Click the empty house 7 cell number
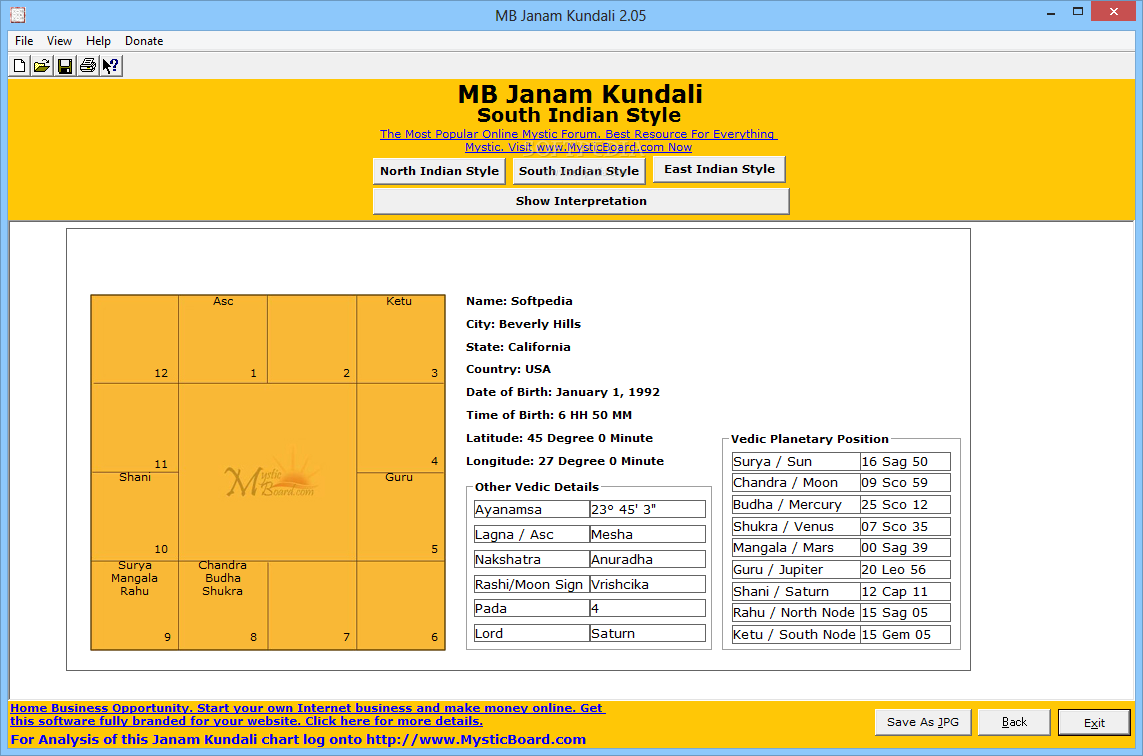The width and height of the screenshot is (1143, 756). 346,637
